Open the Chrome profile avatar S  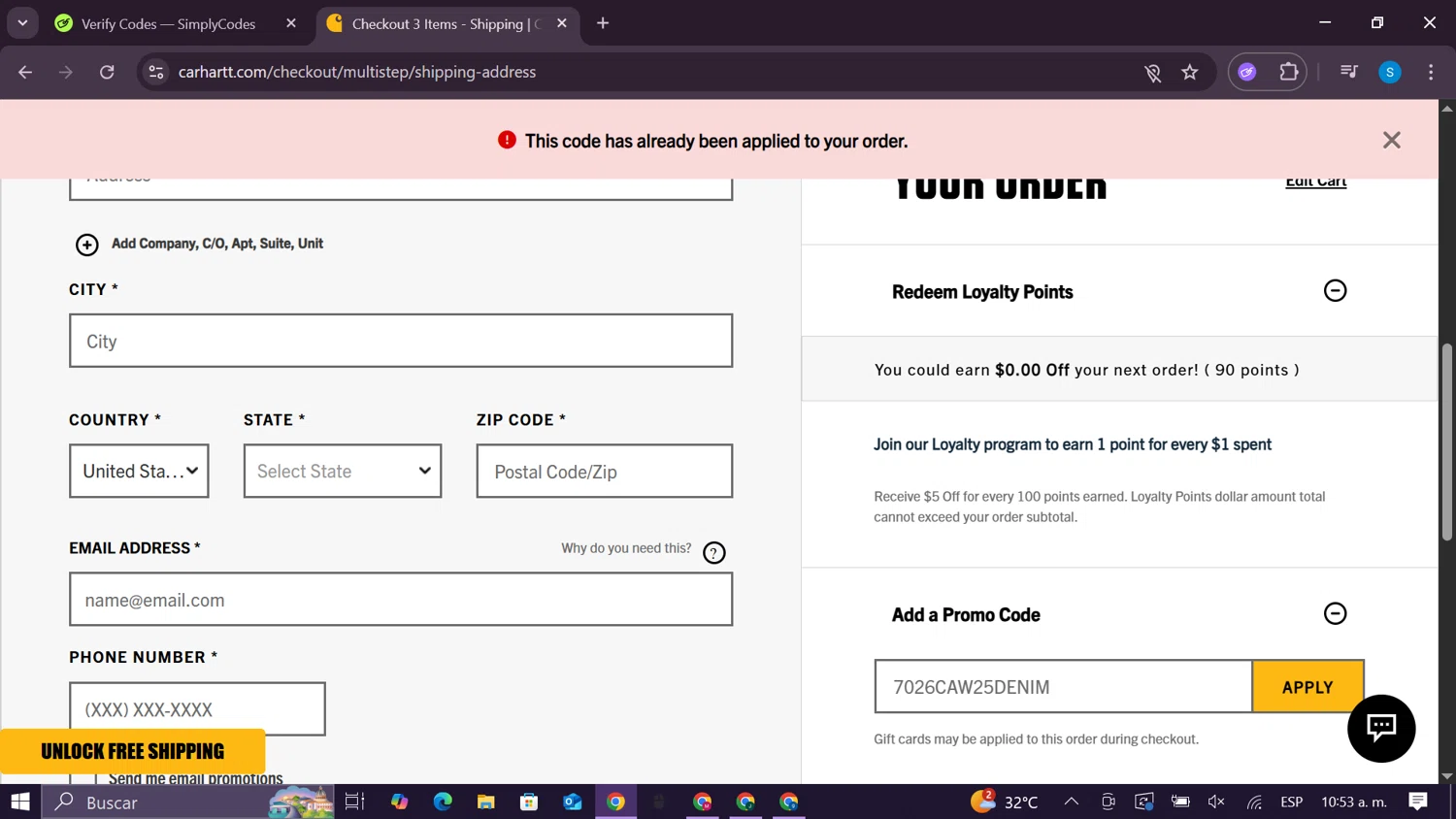coord(1390,72)
